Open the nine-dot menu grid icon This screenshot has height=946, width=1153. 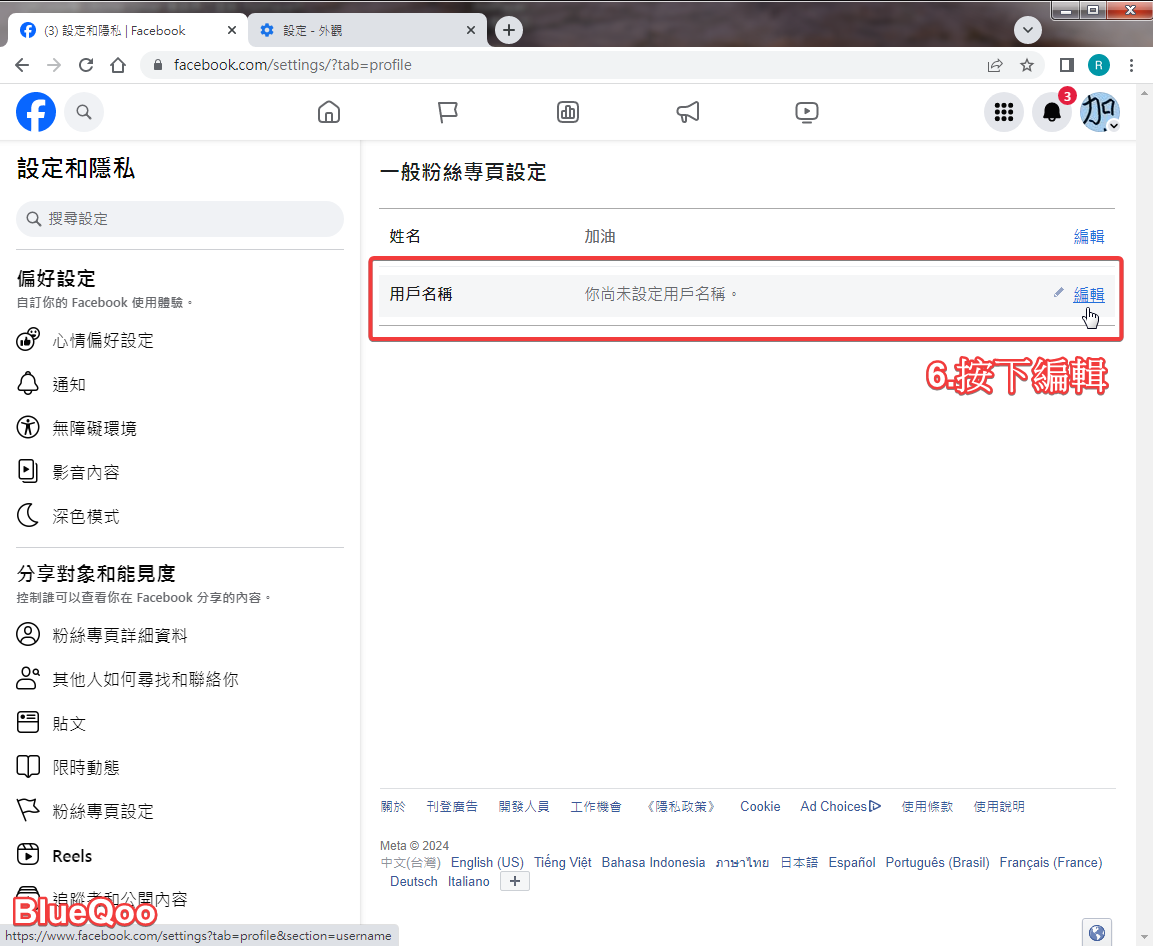point(1004,112)
